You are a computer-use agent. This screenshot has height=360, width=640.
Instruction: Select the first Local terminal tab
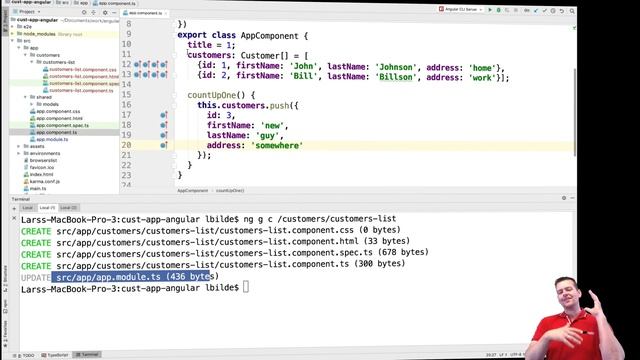(27, 208)
